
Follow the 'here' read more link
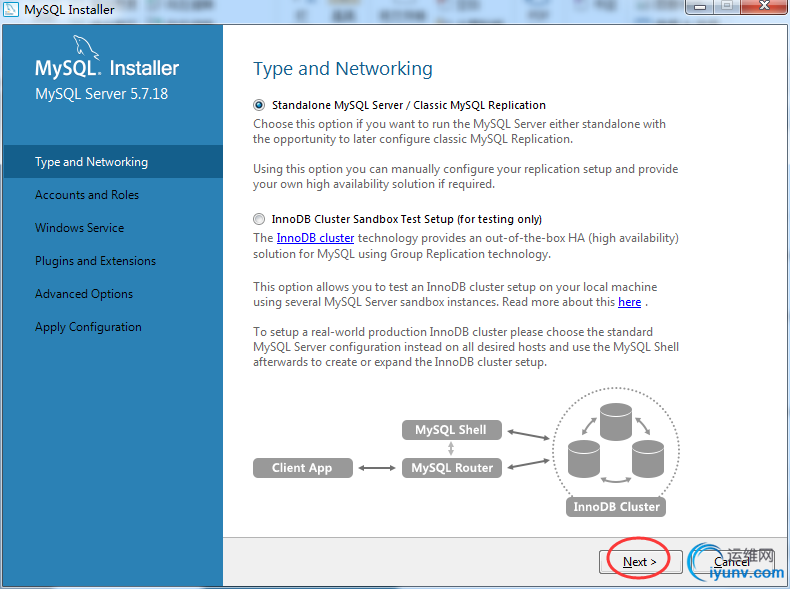629,302
